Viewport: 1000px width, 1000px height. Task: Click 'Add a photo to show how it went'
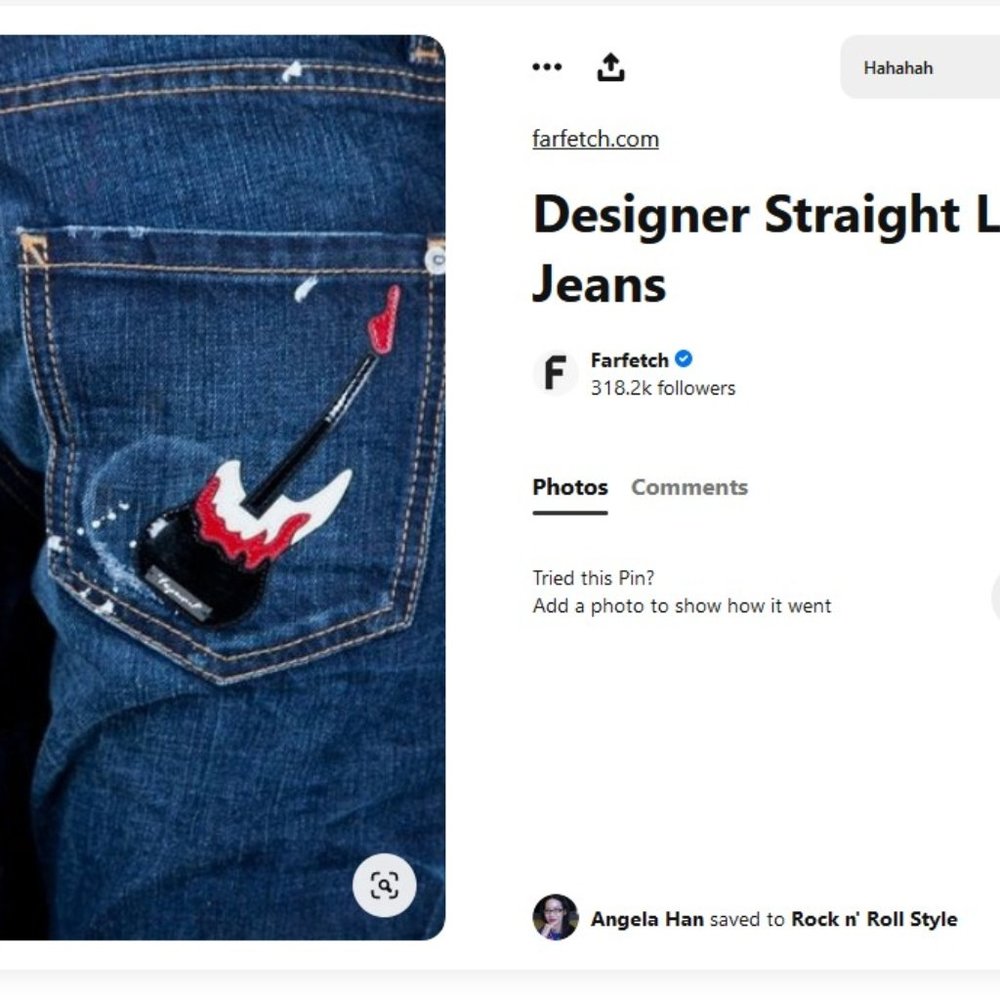click(x=682, y=605)
